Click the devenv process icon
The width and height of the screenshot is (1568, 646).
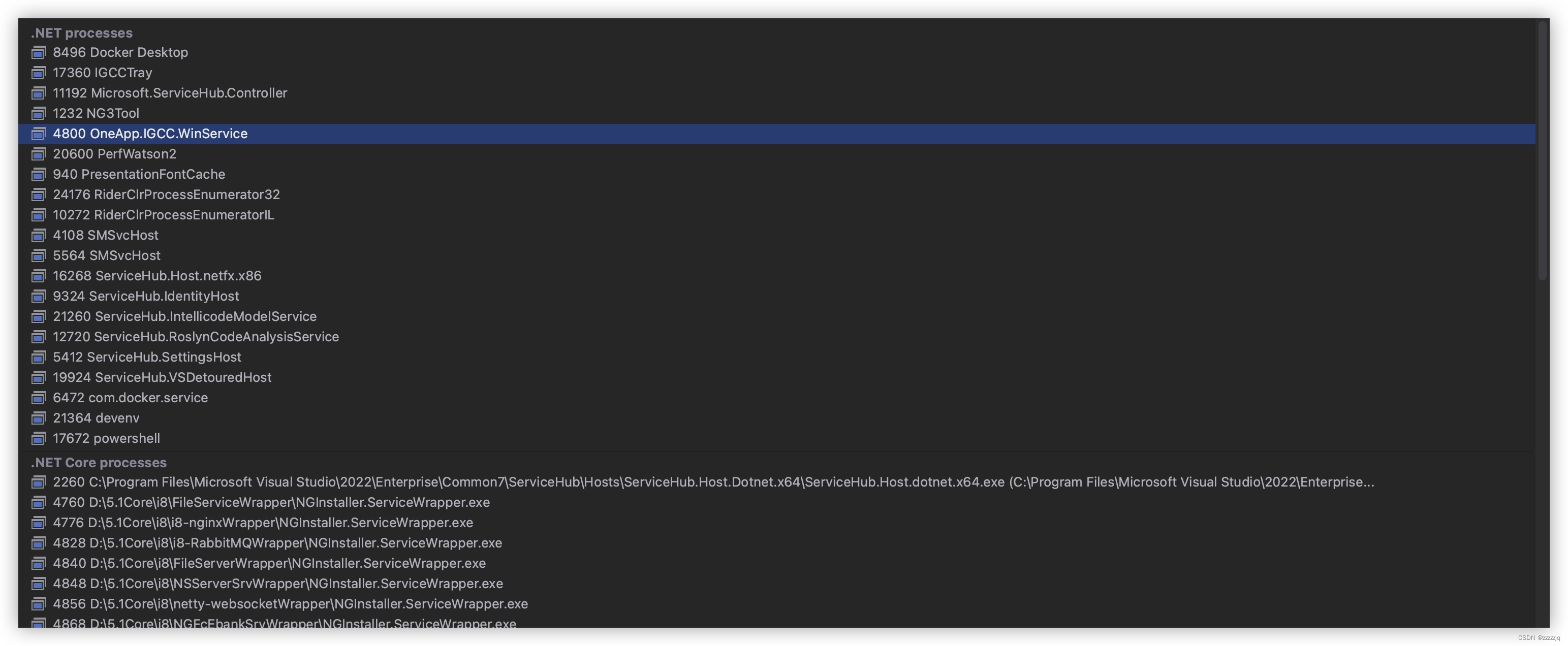click(38, 418)
